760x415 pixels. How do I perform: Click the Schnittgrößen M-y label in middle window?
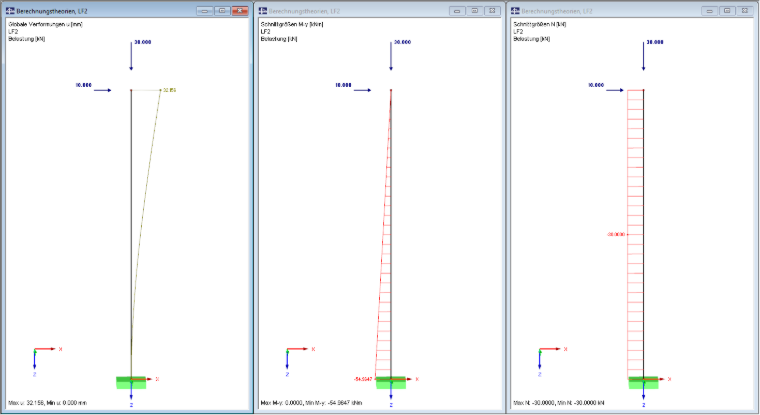292,24
